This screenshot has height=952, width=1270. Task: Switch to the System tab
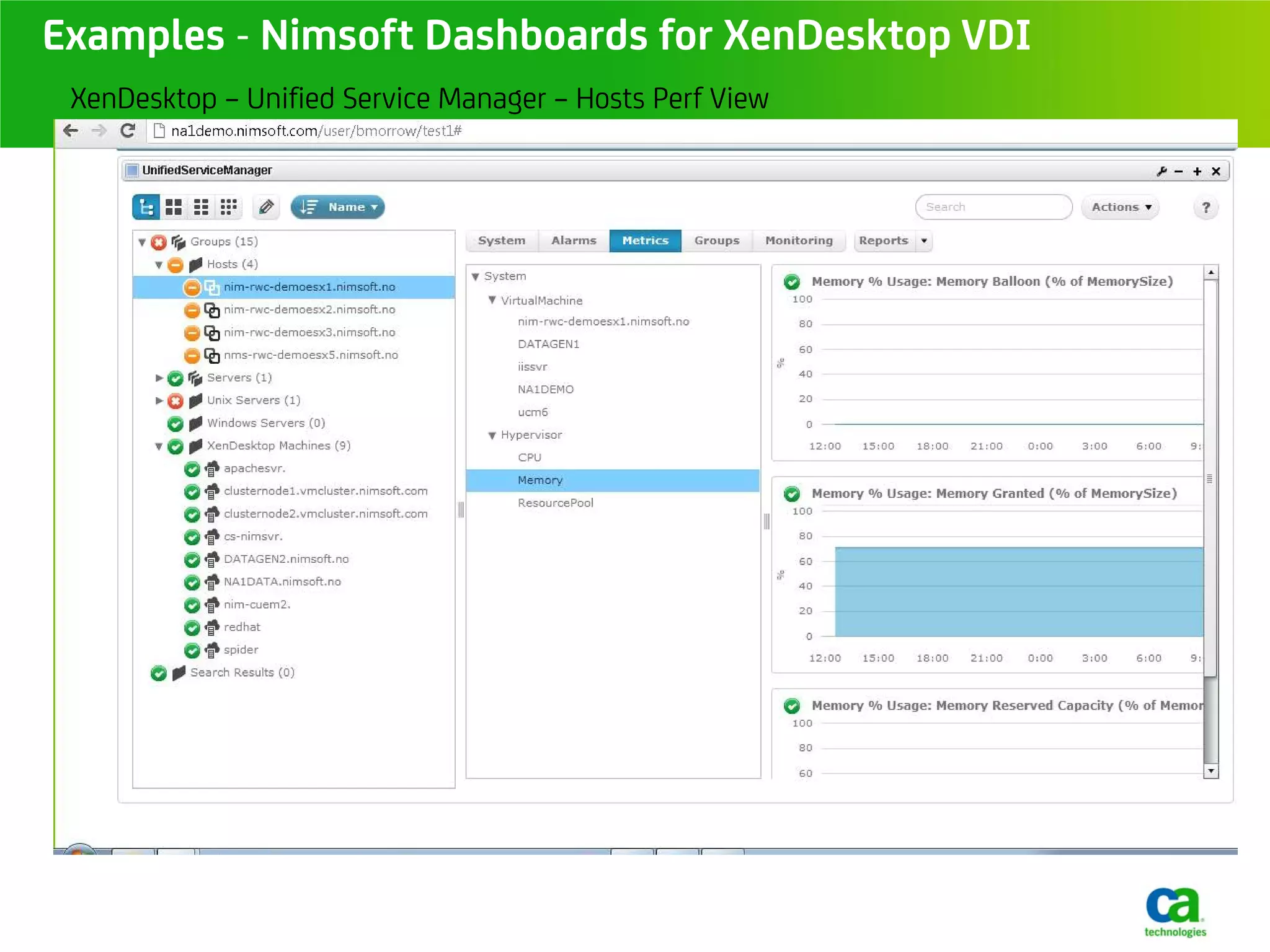pyautogui.click(x=502, y=240)
